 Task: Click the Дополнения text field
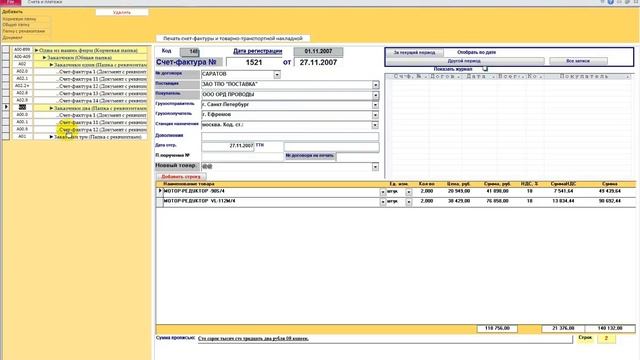(290, 136)
